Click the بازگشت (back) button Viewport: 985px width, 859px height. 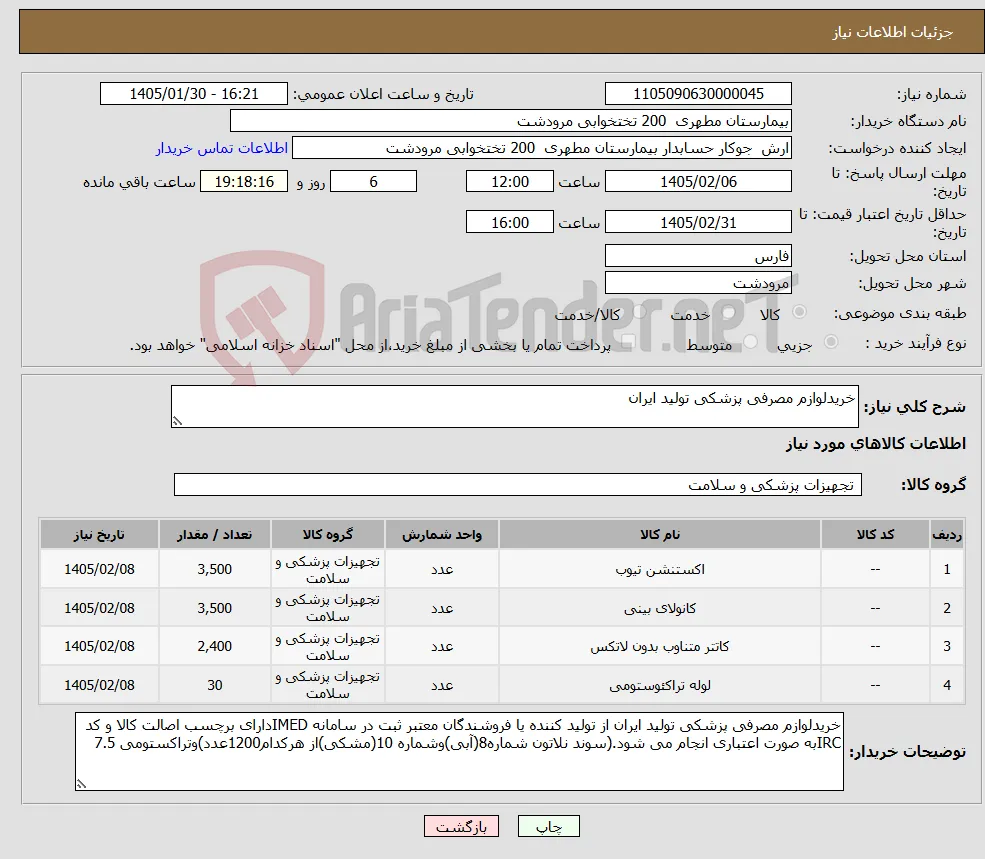pos(461,826)
